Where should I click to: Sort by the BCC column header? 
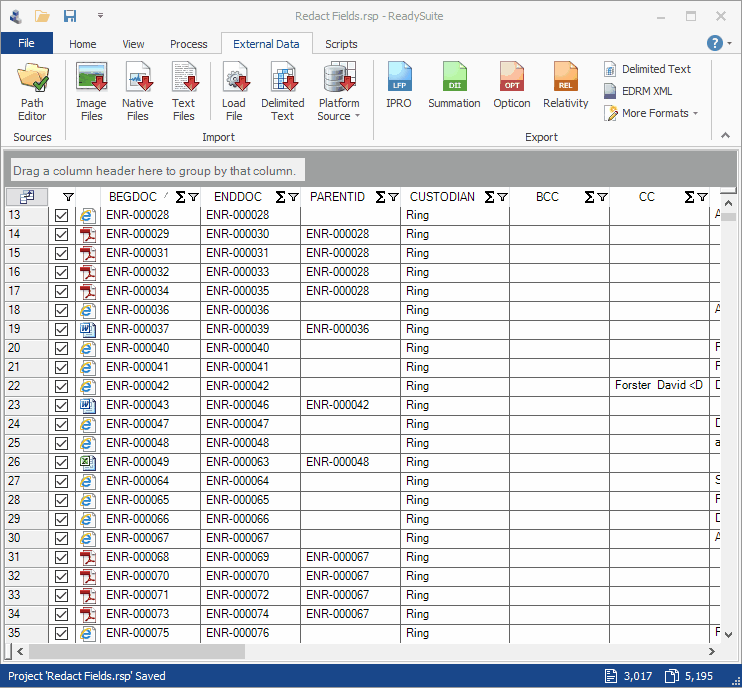[547, 197]
